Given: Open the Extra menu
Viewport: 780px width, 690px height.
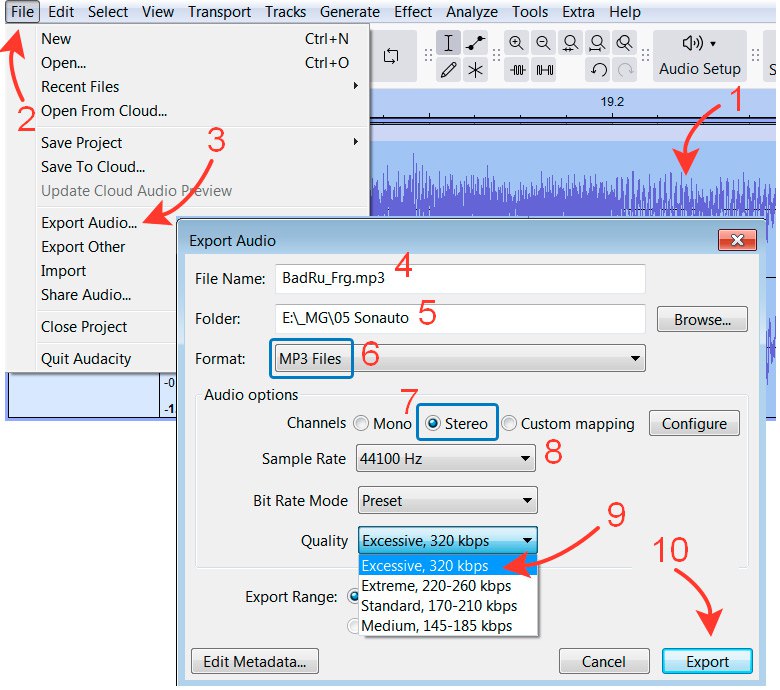Looking at the screenshot, I should tap(578, 11).
